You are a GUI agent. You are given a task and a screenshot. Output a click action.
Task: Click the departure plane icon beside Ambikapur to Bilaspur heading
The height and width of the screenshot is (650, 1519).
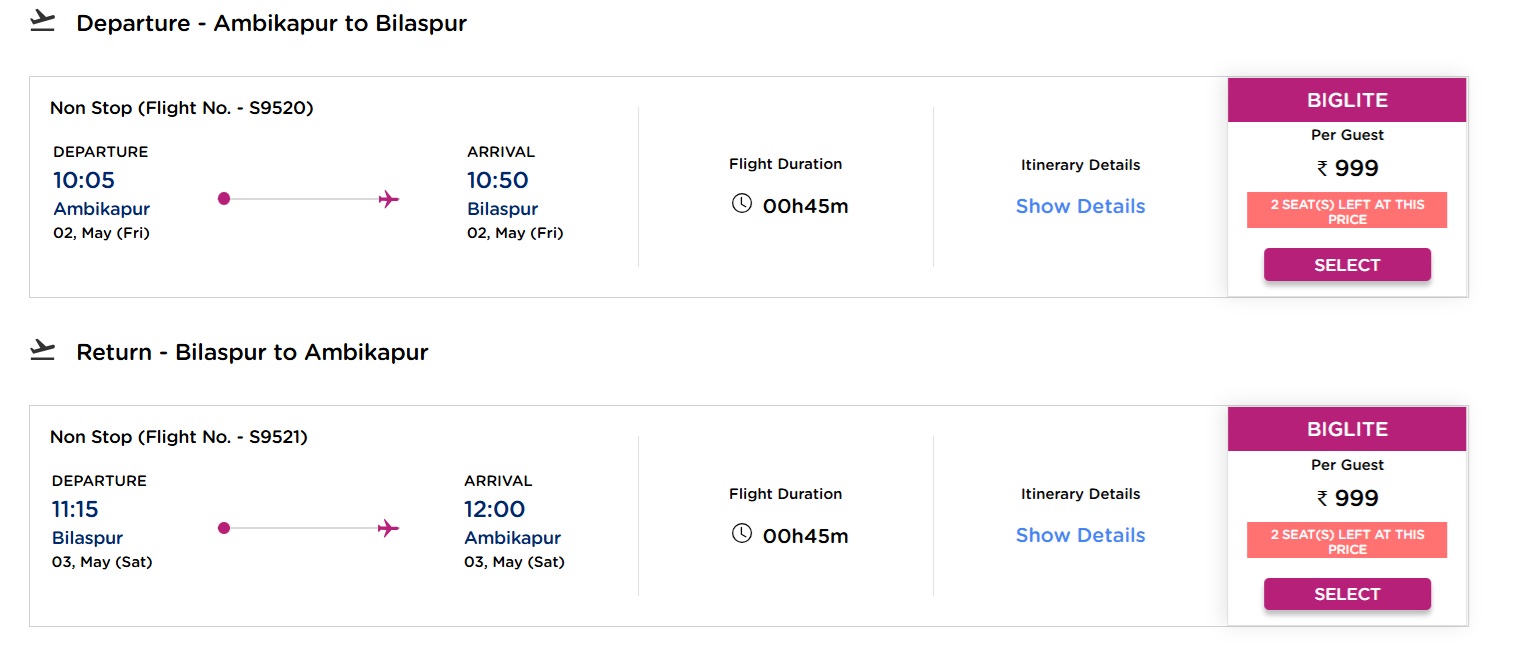point(42,21)
